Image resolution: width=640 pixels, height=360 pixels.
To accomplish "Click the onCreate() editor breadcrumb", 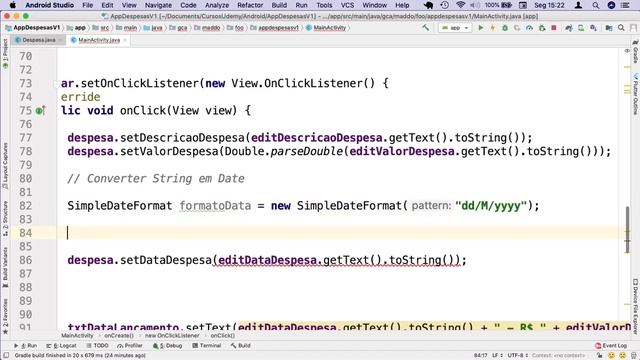I will [118, 336].
